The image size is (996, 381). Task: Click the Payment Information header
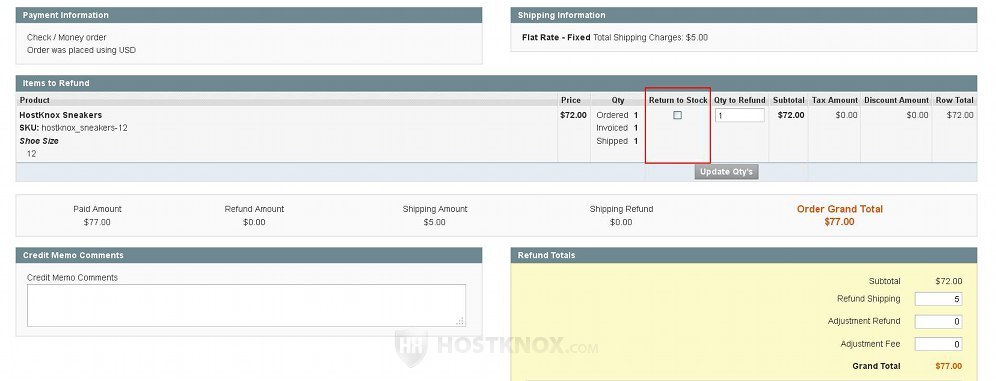tap(249, 15)
